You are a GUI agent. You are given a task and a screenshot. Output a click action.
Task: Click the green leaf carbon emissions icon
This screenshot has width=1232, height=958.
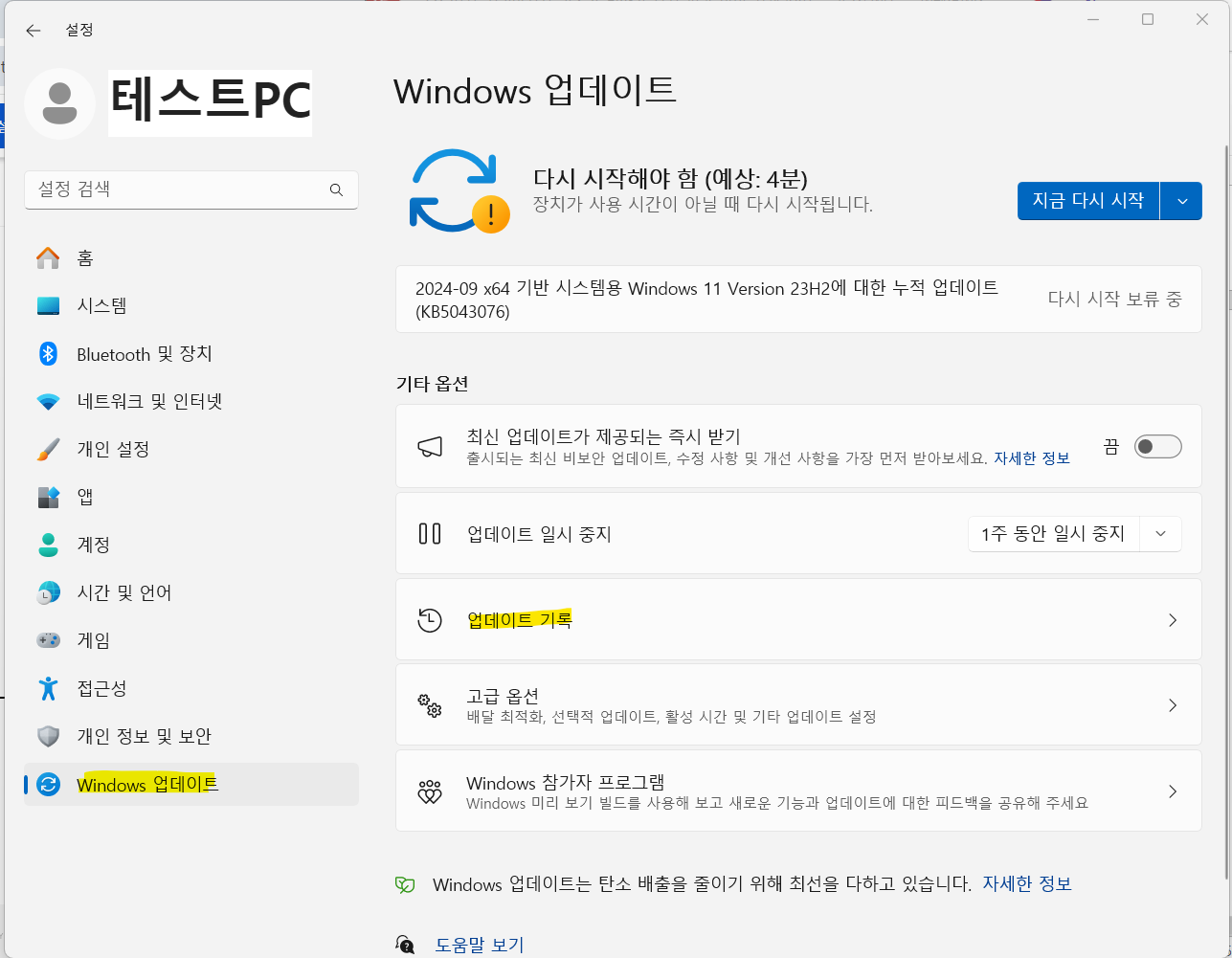click(405, 885)
